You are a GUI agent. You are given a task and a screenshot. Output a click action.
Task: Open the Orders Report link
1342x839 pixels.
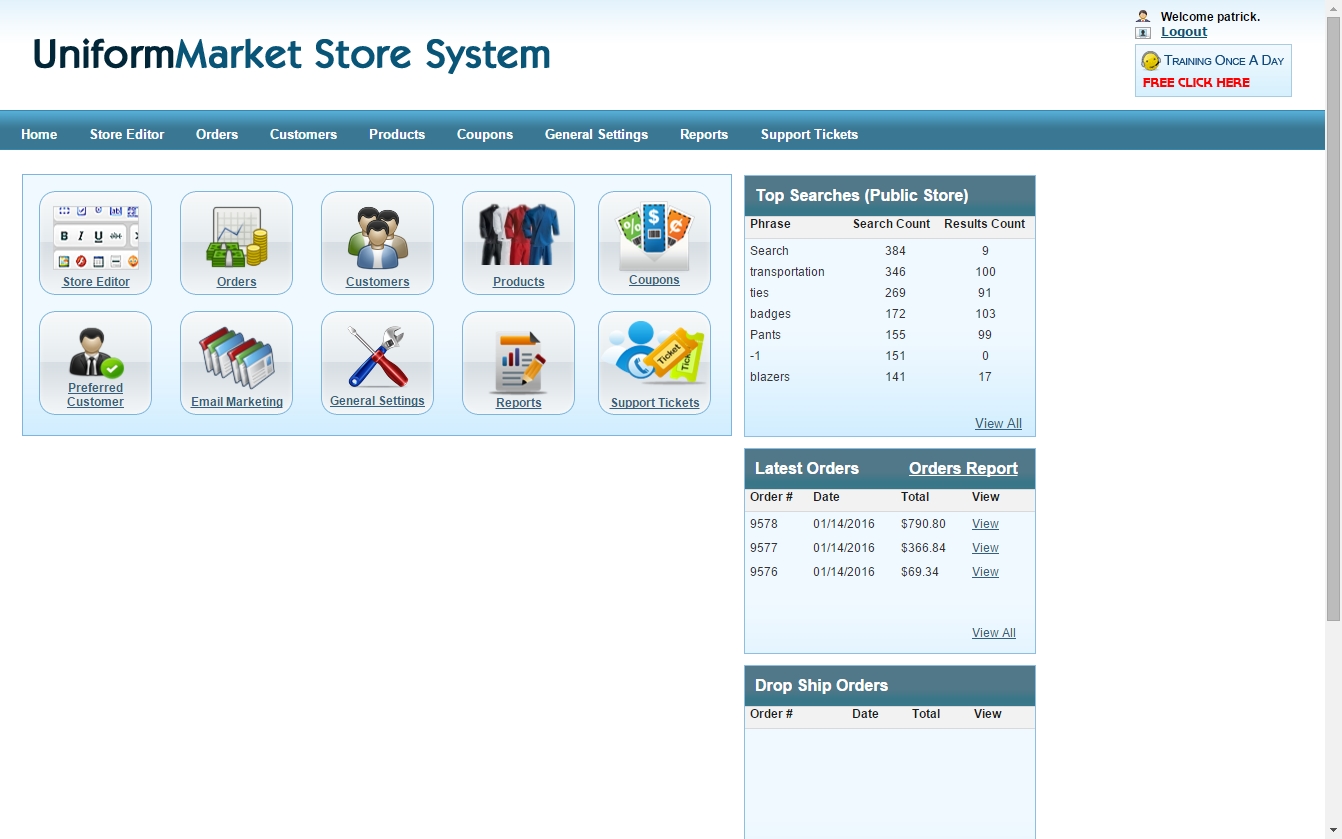point(963,468)
